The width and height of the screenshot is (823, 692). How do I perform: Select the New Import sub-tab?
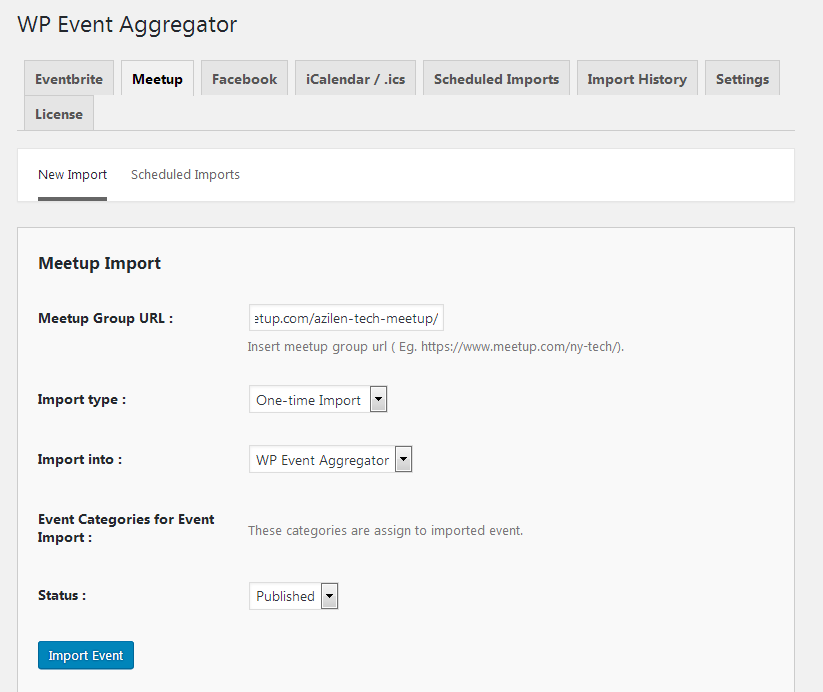coord(72,175)
